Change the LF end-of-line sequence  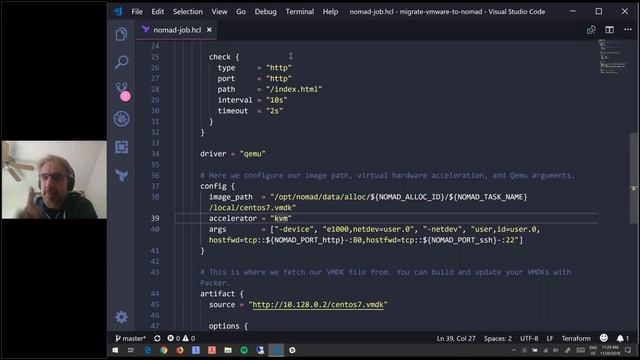click(x=550, y=338)
